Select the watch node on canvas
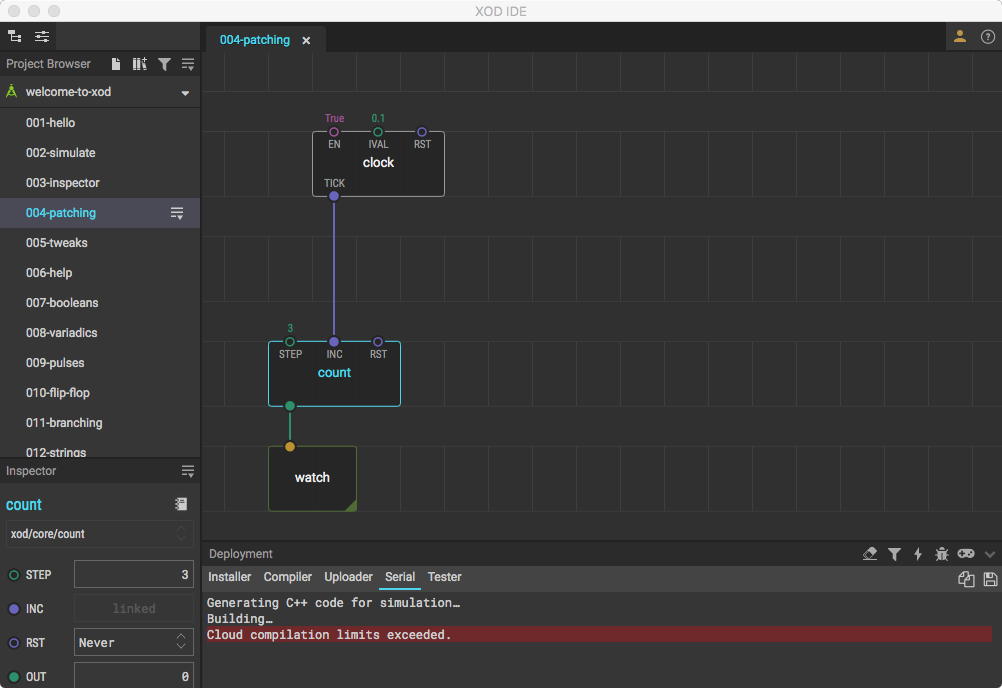This screenshot has height=688, width=1002. tap(312, 478)
